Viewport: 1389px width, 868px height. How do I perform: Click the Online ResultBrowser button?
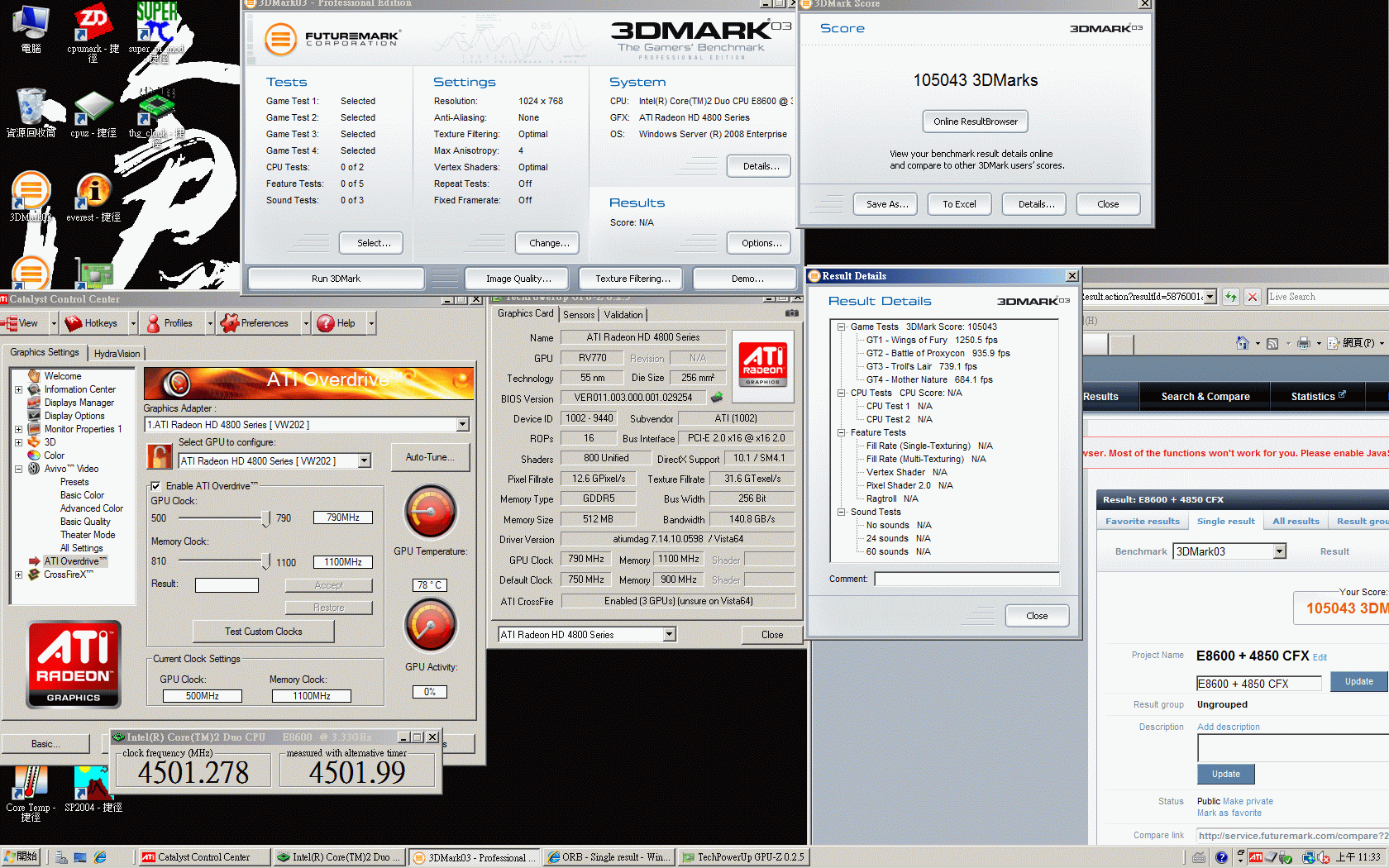[x=976, y=122]
